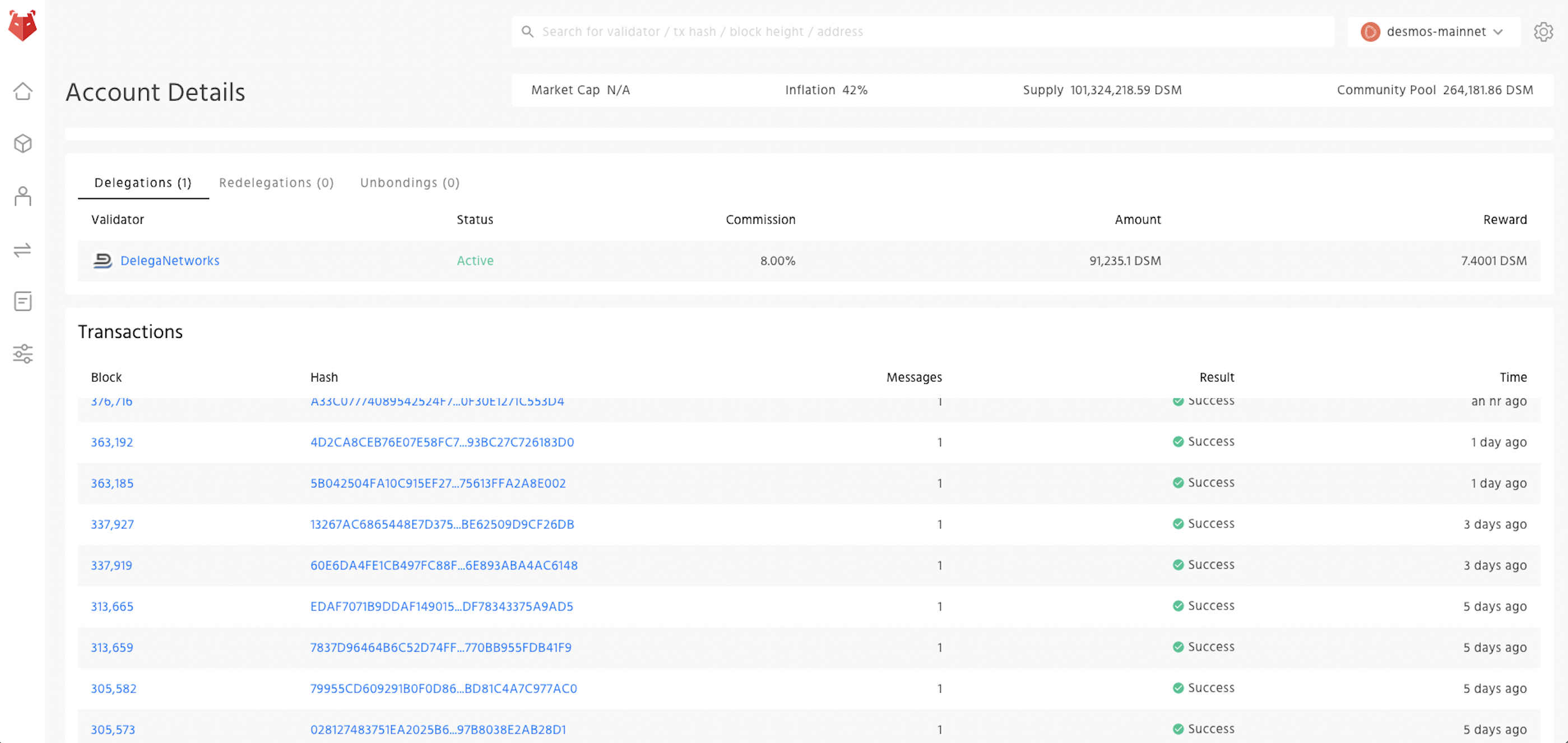Viewport: 1568px width, 743px height.
Task: Click the Result column header
Action: [1216, 377]
